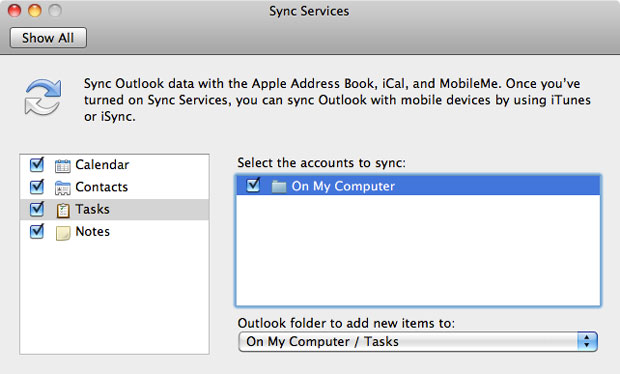Select the Calendar row label

click(102, 164)
